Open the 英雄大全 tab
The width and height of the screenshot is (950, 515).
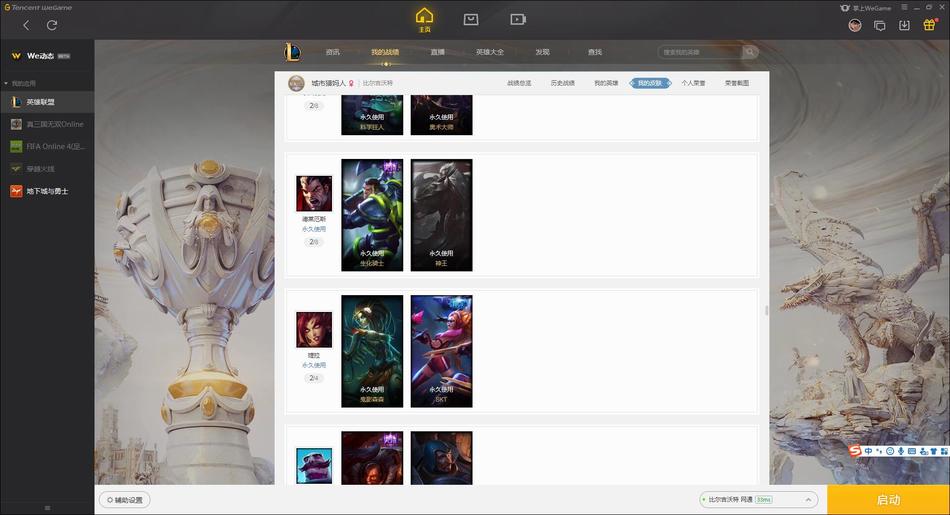(x=490, y=52)
